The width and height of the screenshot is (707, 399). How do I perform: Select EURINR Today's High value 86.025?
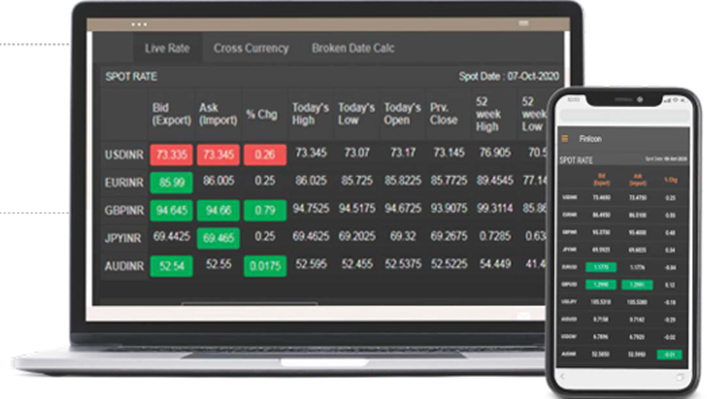(x=311, y=181)
